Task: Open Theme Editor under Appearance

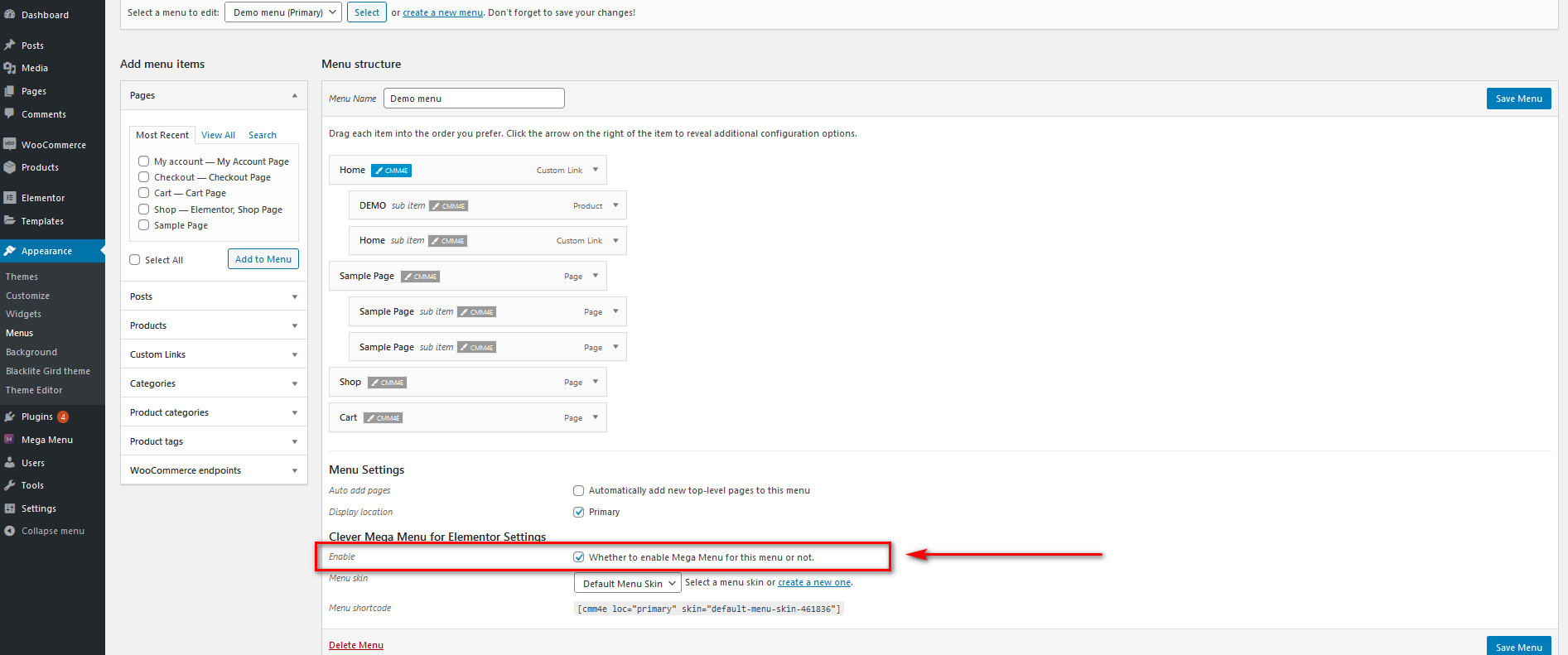Action: tap(34, 390)
